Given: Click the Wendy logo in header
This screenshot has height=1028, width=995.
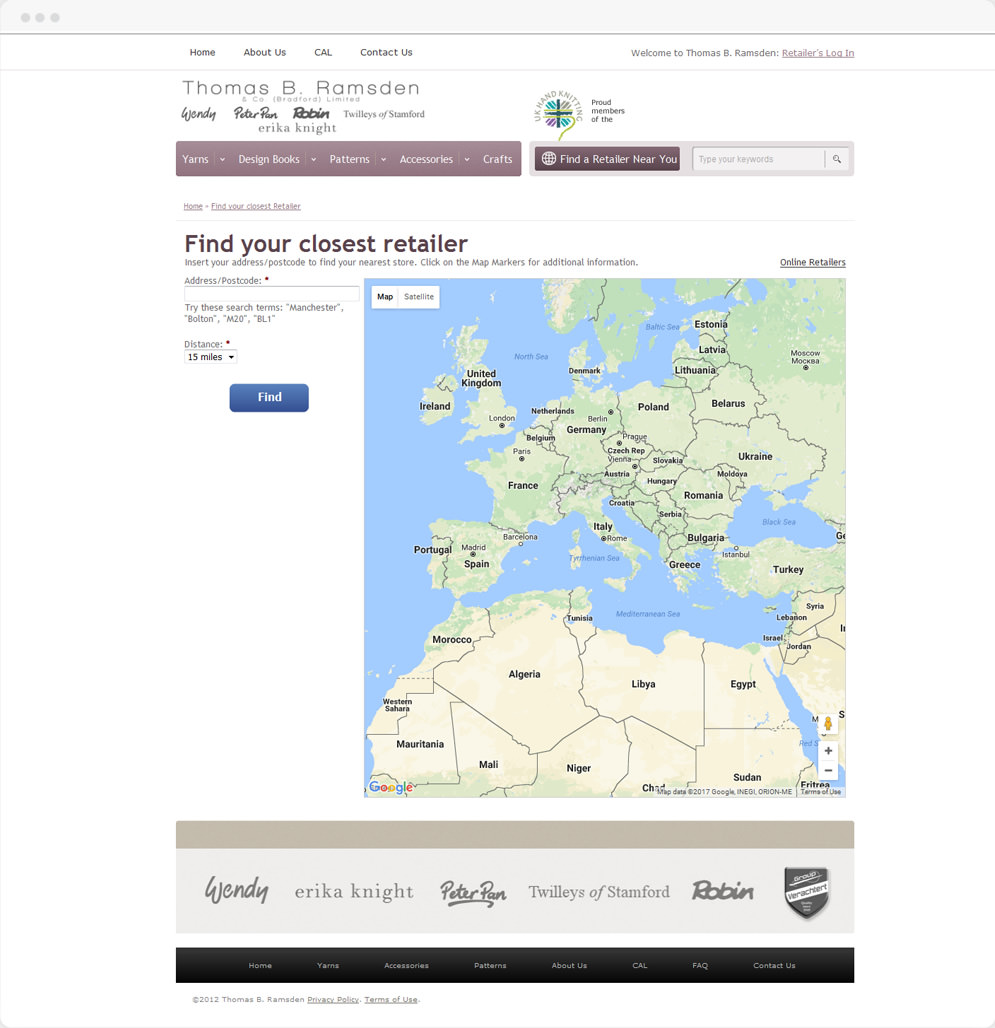Looking at the screenshot, I should point(199,113).
